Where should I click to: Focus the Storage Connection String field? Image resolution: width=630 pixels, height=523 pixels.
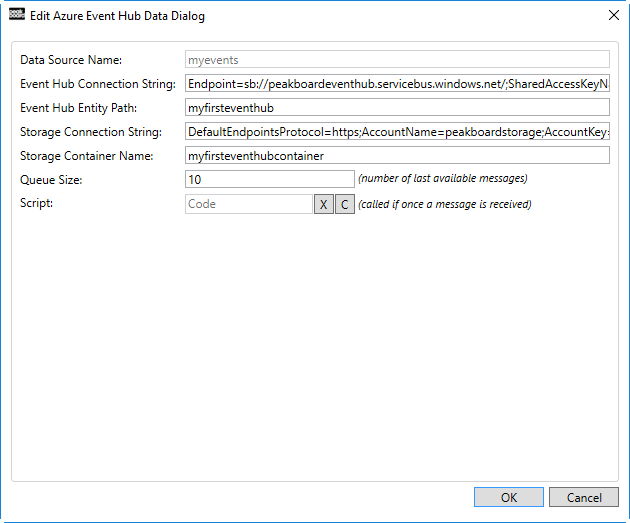click(397, 131)
